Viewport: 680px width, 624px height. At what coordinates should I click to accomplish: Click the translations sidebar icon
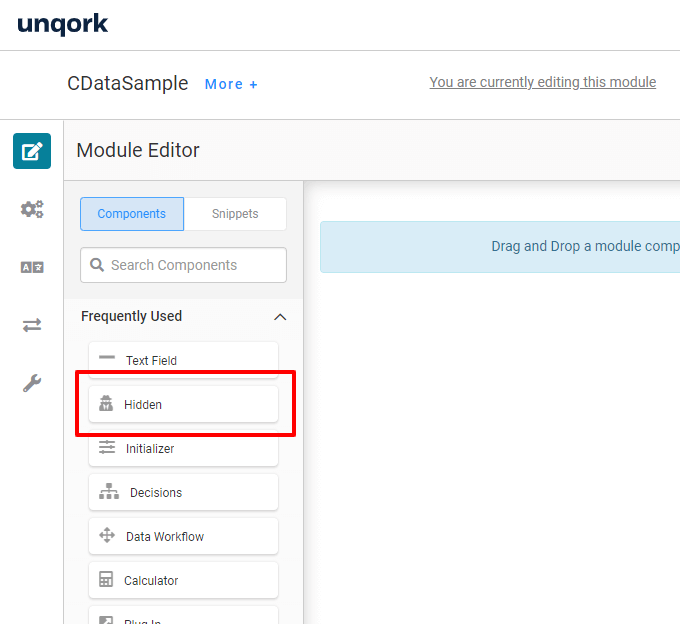(32, 267)
